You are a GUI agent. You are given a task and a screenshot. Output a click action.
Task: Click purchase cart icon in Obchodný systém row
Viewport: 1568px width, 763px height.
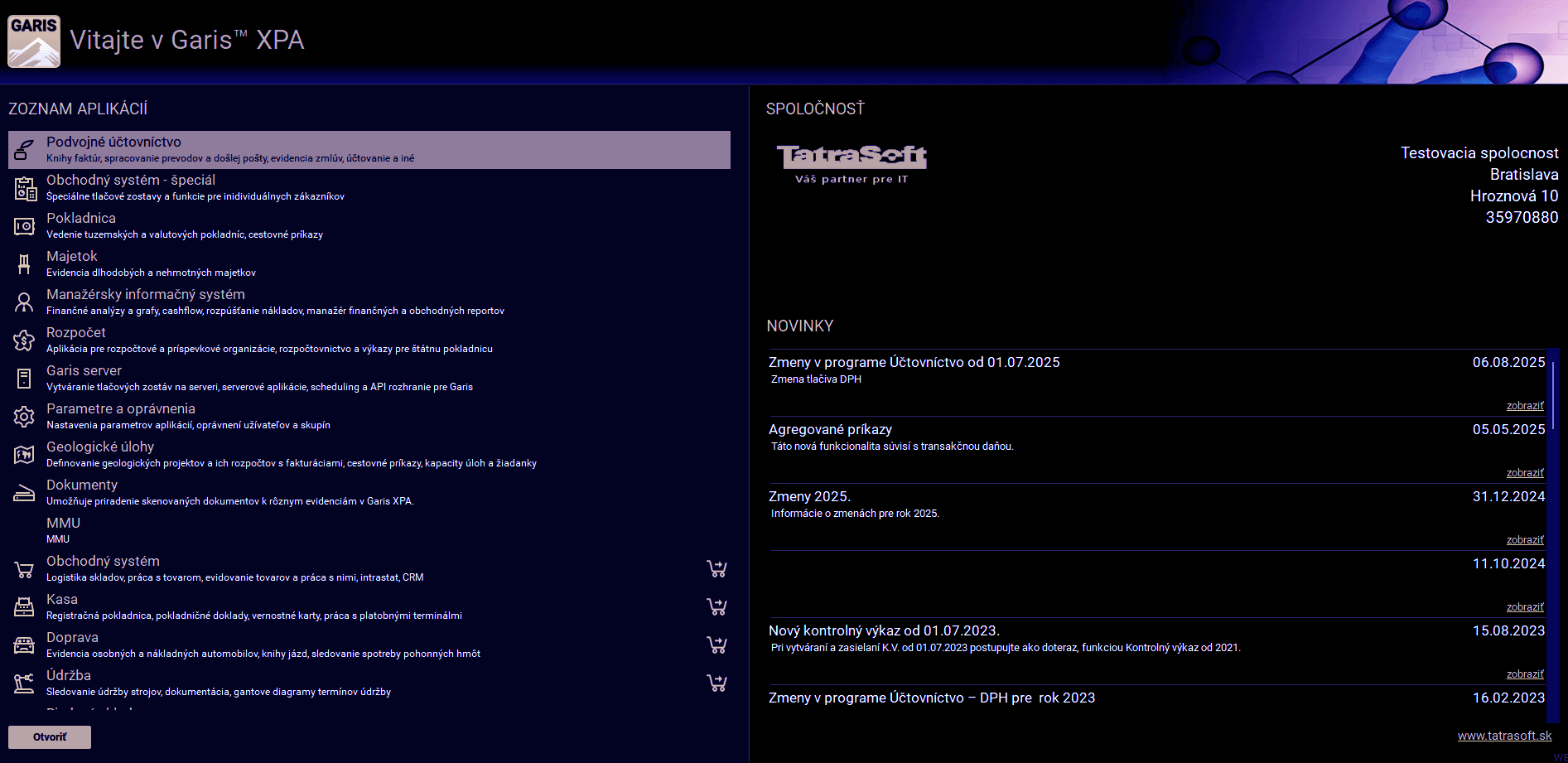click(716, 568)
